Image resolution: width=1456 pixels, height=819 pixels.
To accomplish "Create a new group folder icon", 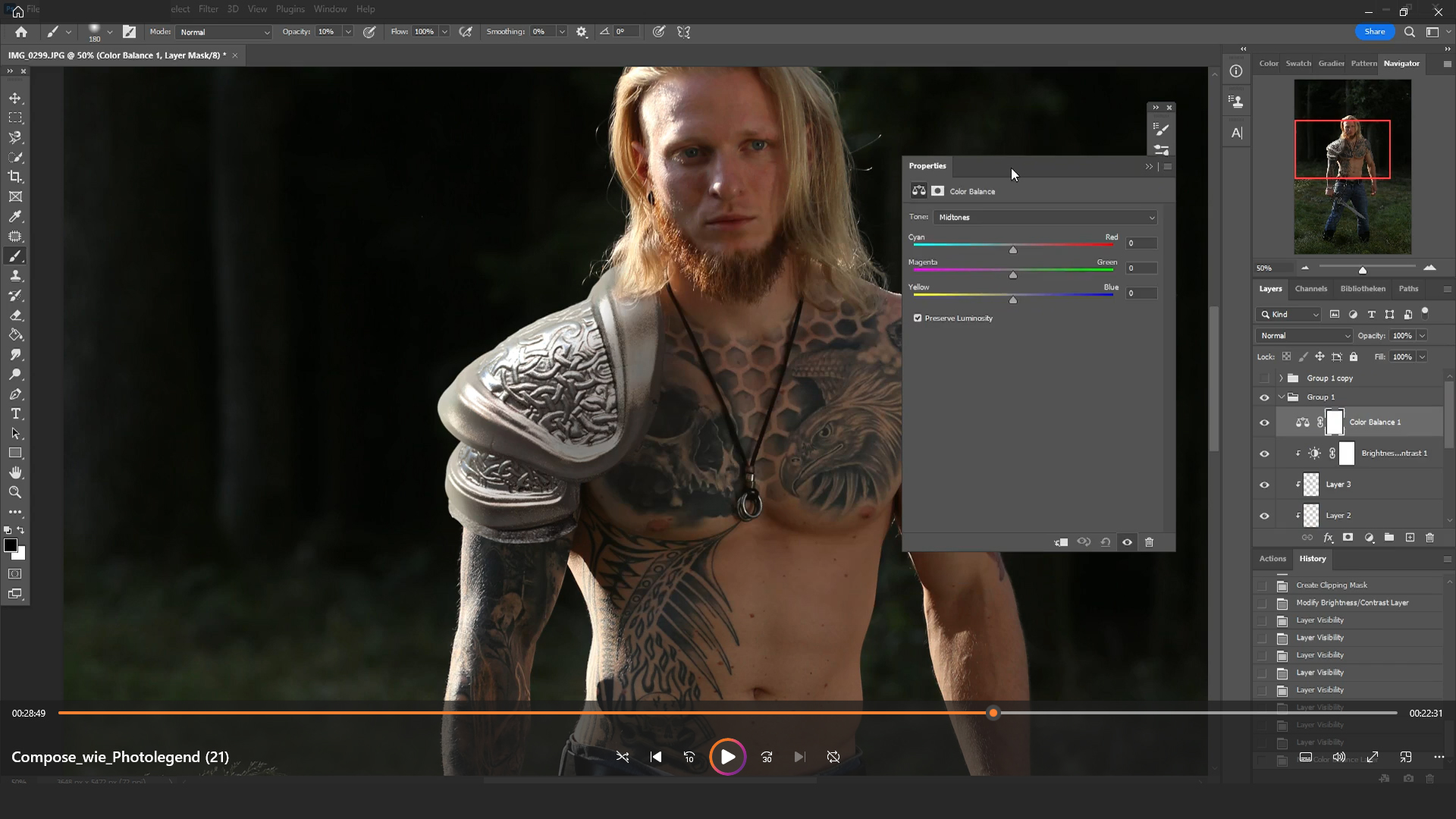I will 1389,538.
